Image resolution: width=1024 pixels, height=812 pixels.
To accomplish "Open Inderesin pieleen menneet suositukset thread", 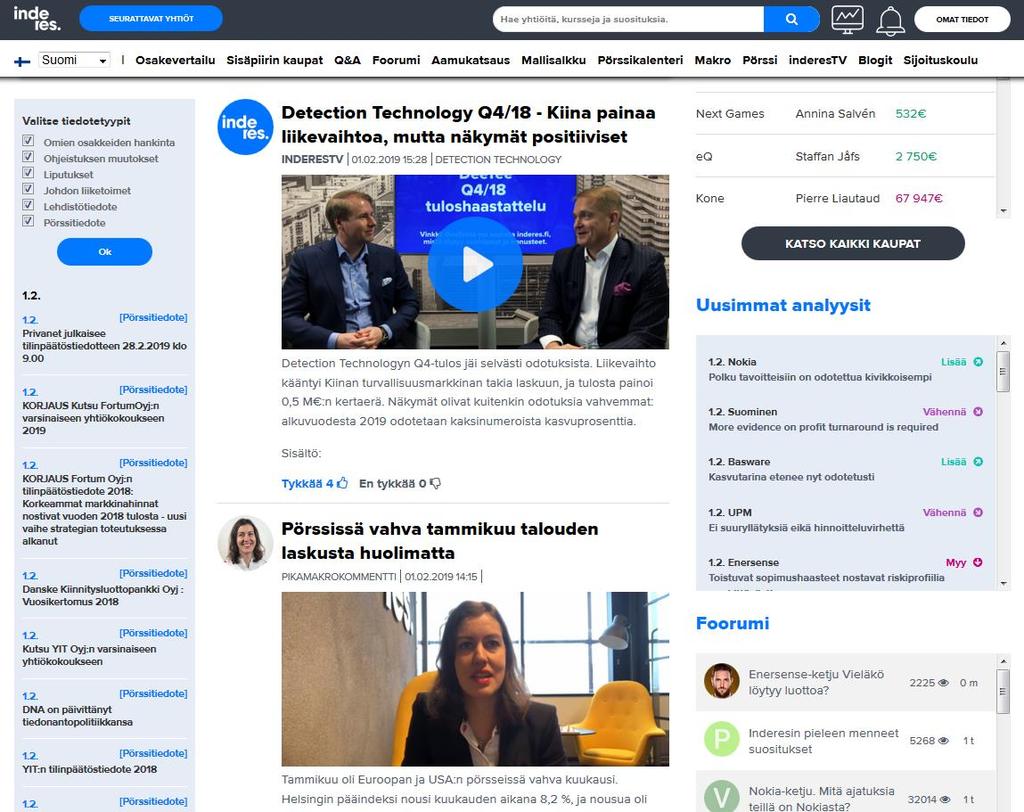I will 823,741.
